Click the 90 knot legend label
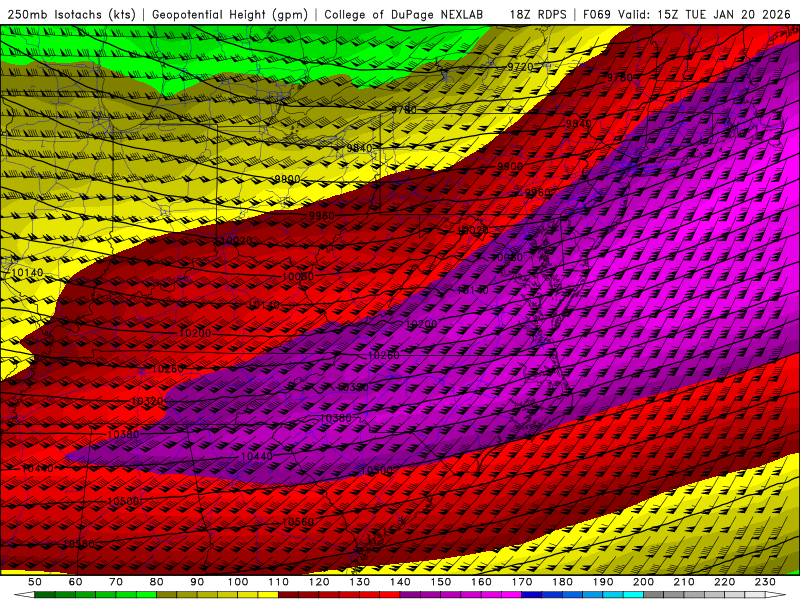 [197, 582]
